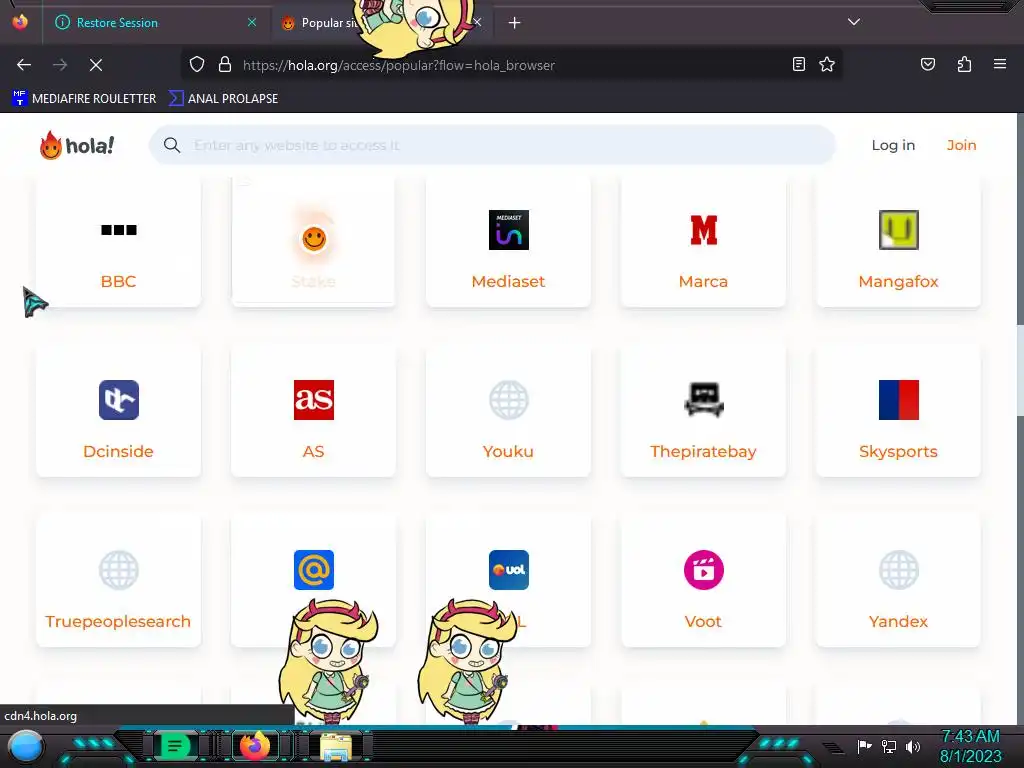
Task: Focus the Enter any website search field
Action: (x=492, y=145)
